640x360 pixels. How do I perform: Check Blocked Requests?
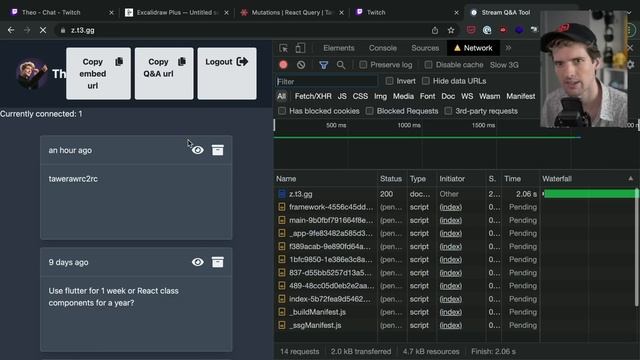[369, 111]
